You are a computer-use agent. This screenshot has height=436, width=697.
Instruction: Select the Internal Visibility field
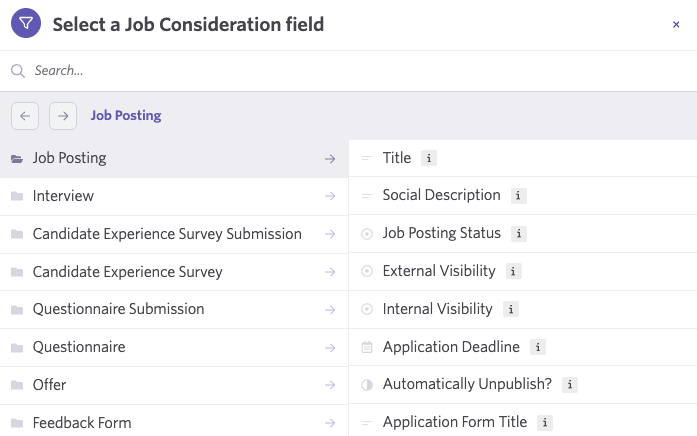tap(437, 309)
